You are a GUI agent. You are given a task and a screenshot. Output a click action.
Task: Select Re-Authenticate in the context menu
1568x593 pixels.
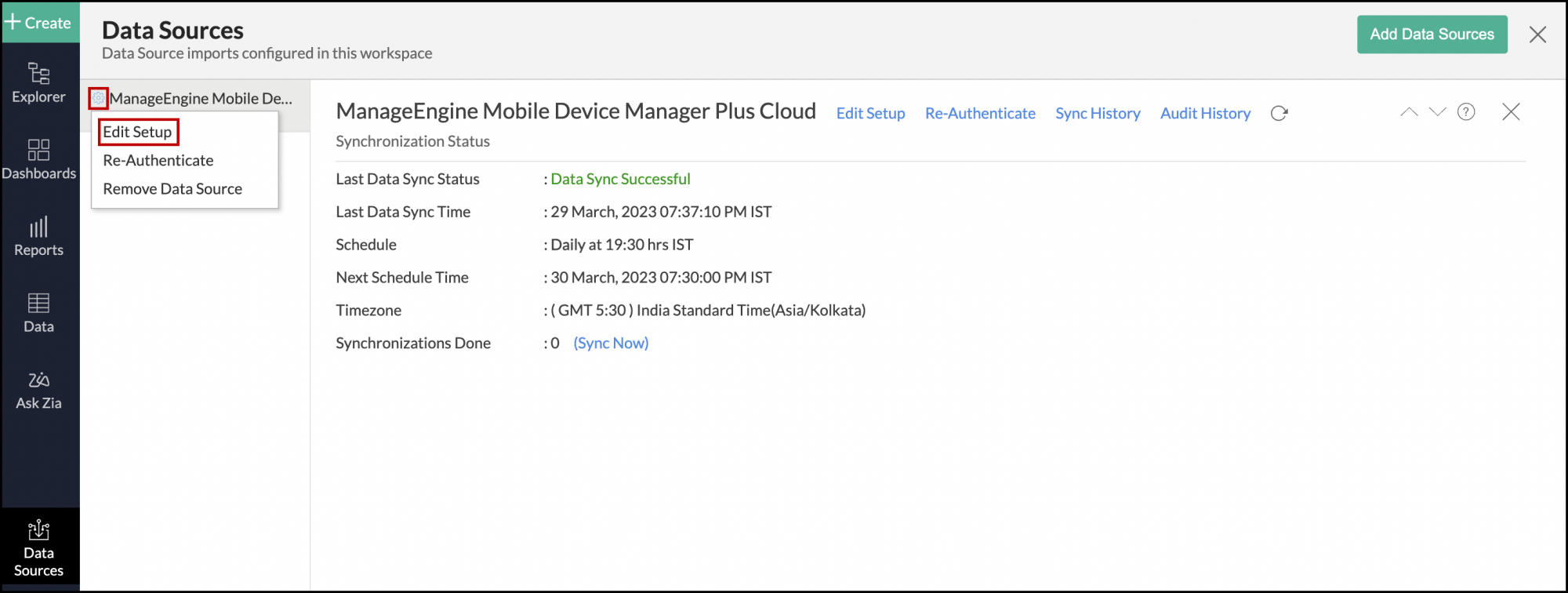(158, 161)
